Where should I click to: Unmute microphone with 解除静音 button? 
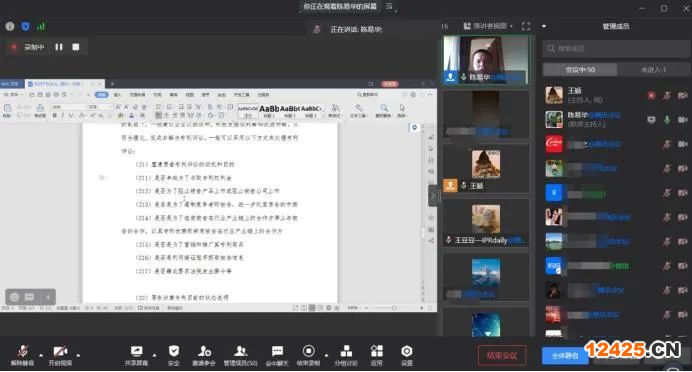point(23,356)
